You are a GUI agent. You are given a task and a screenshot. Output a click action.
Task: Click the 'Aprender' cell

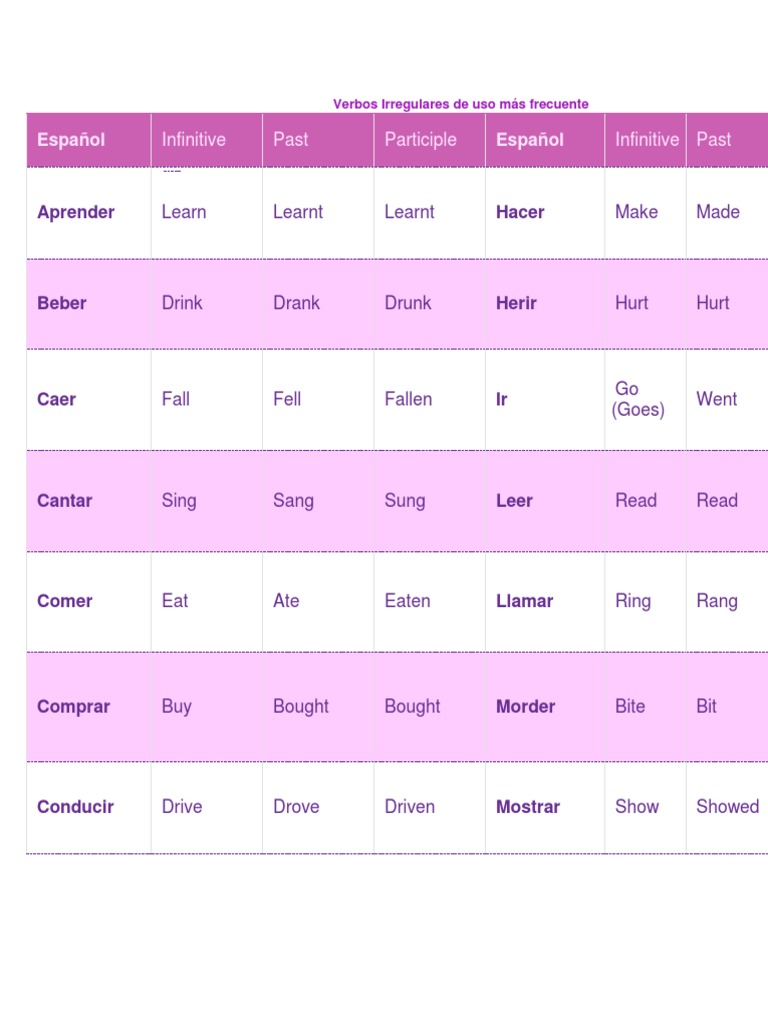coord(76,212)
